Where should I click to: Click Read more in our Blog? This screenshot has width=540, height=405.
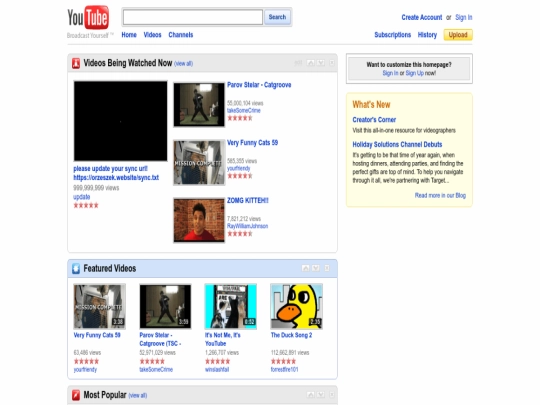[x=440, y=195]
